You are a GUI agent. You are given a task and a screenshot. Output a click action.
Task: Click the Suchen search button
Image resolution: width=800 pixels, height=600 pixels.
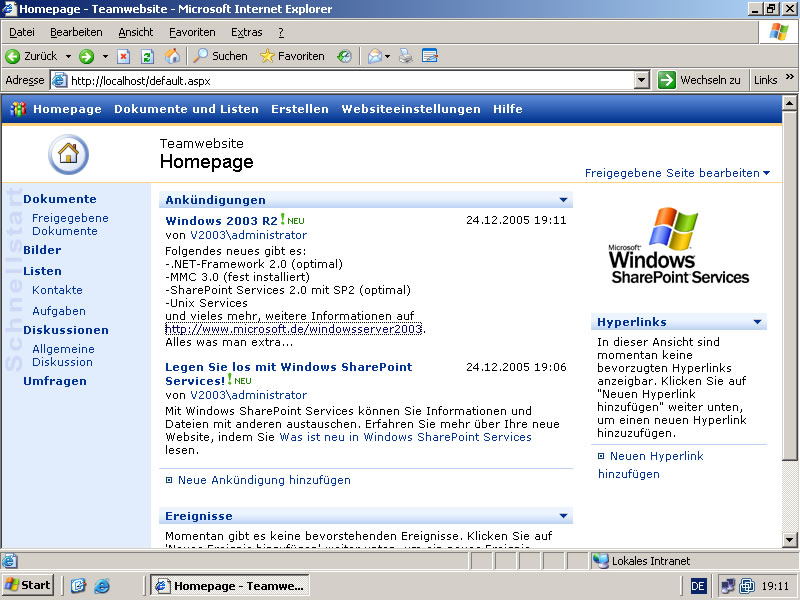tap(220, 56)
